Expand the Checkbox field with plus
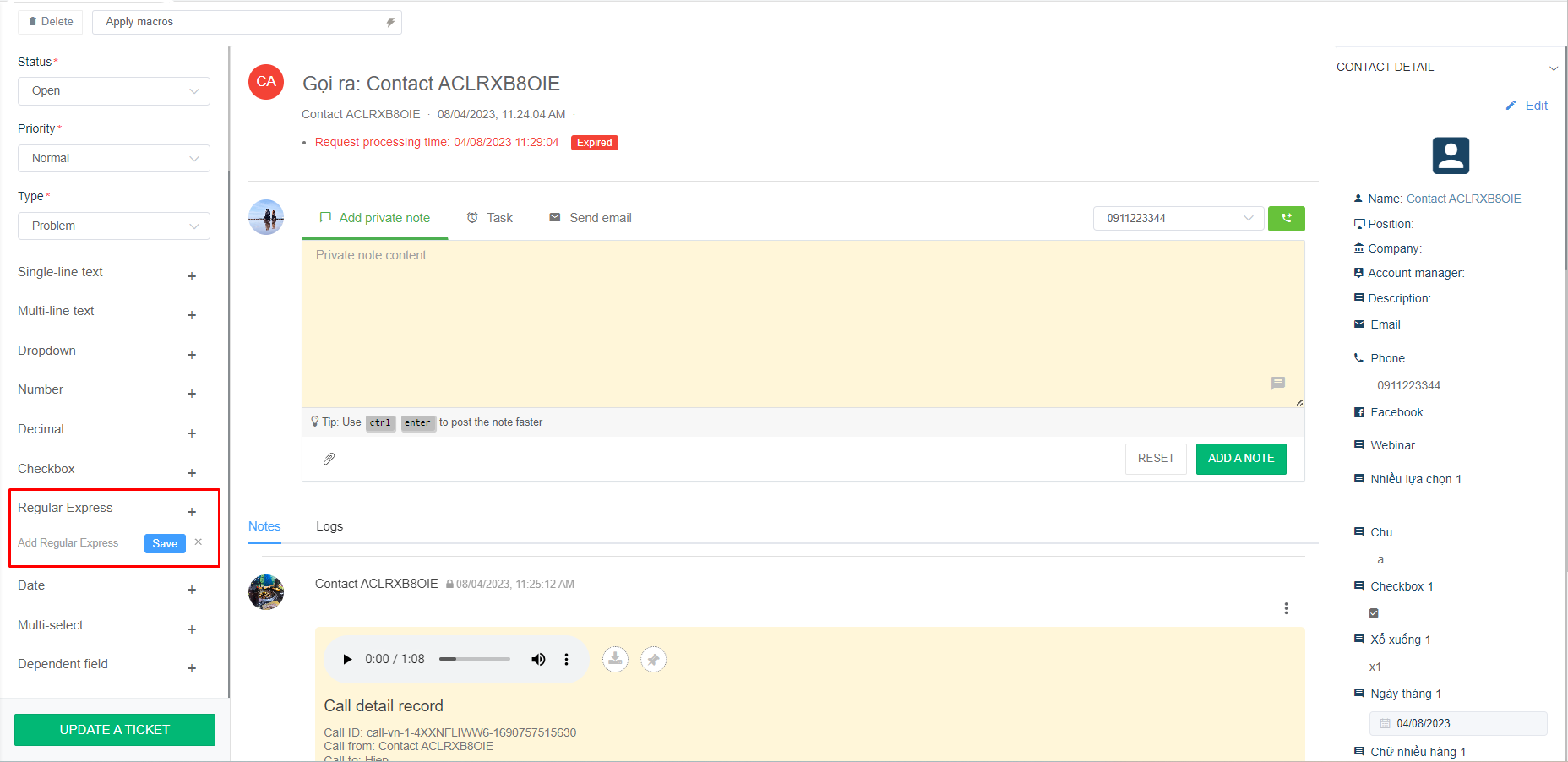Screen dimensions: 1568x762 pyautogui.click(x=192, y=473)
